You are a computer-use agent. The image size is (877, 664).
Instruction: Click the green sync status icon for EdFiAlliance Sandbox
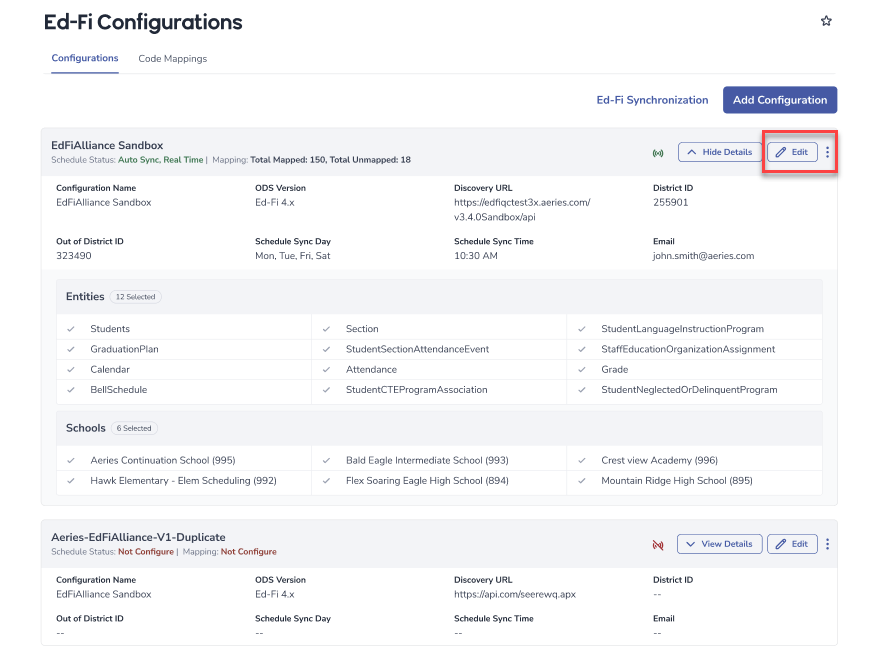tap(658, 153)
